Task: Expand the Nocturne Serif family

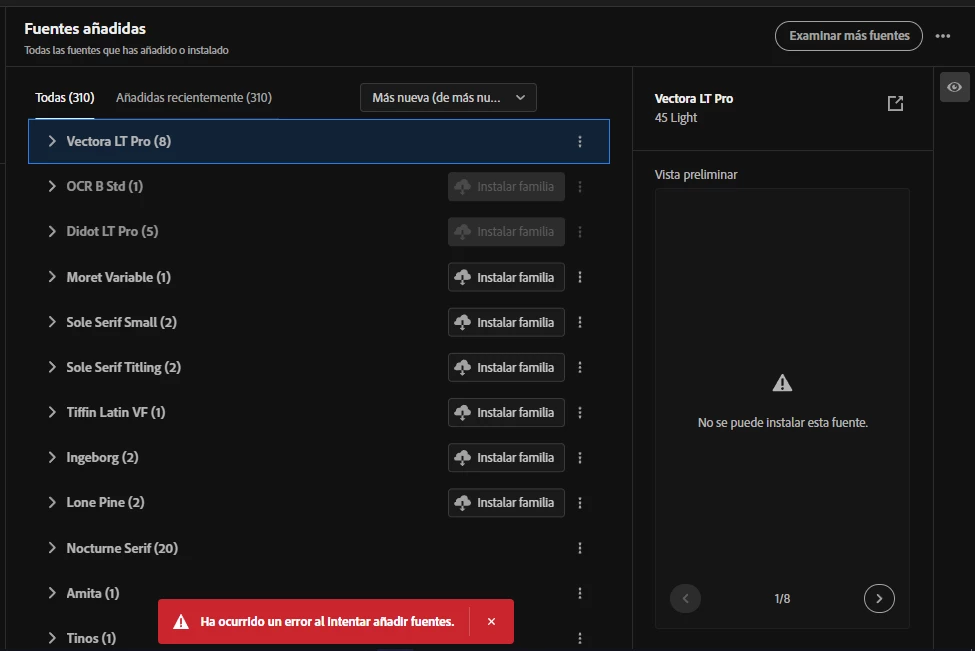Action: [52, 548]
